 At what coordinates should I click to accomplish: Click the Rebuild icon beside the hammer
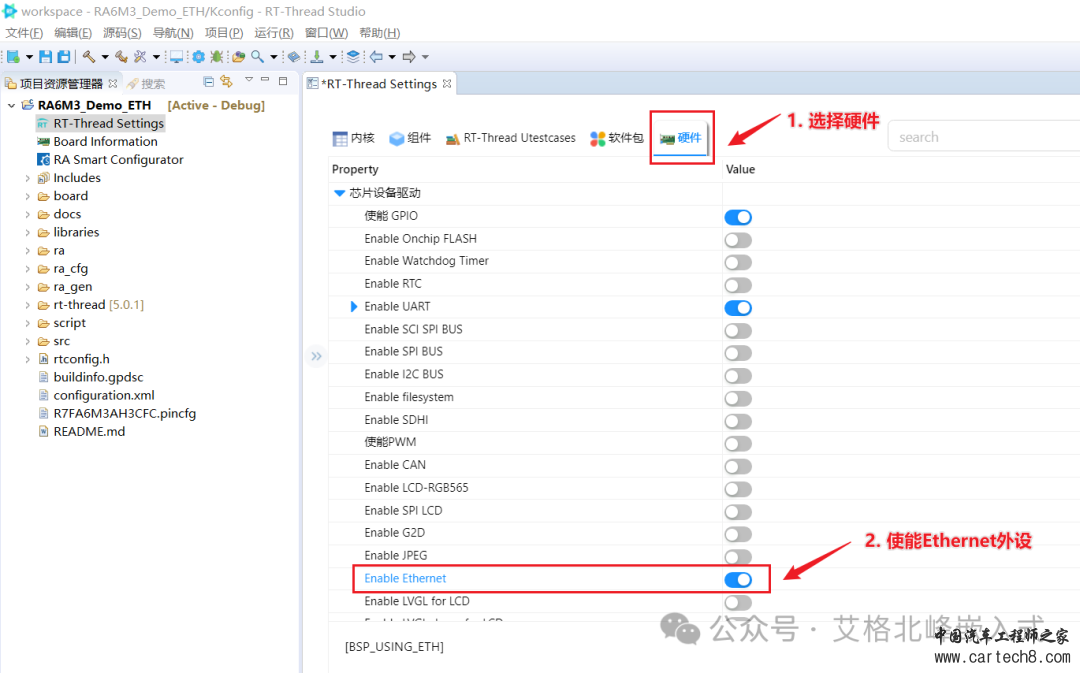click(121, 56)
